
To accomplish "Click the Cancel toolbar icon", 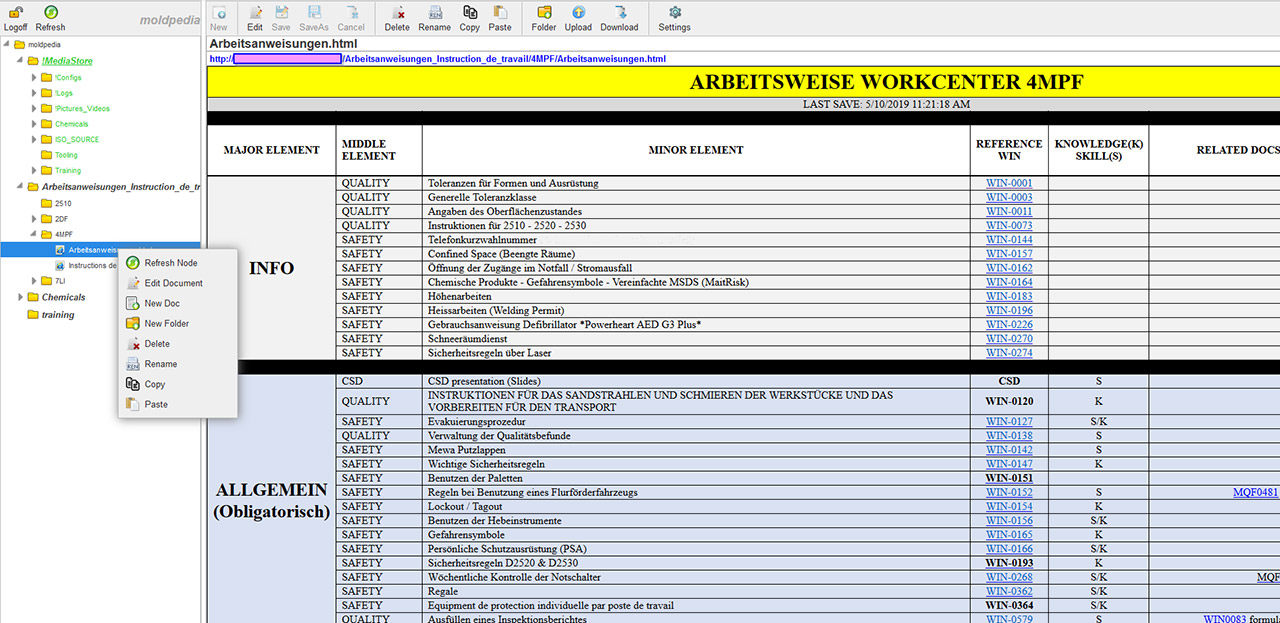I will (351, 13).
